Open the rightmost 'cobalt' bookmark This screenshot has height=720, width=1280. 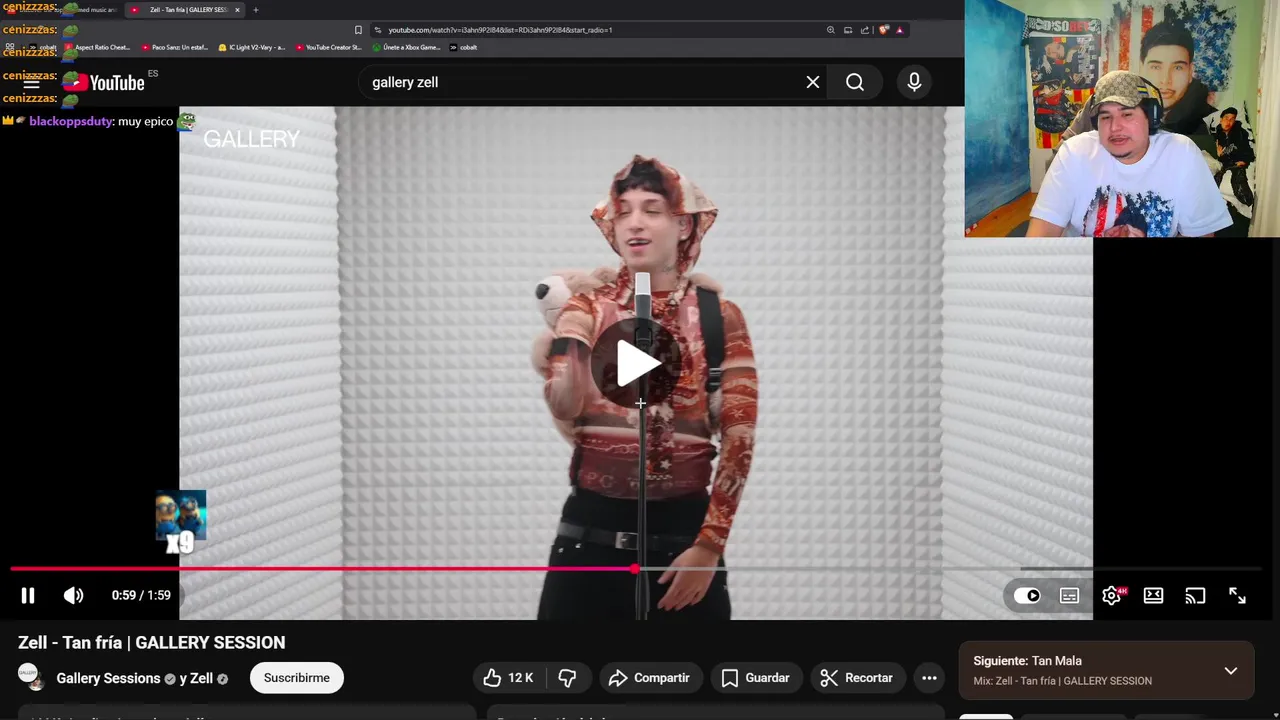click(x=464, y=47)
